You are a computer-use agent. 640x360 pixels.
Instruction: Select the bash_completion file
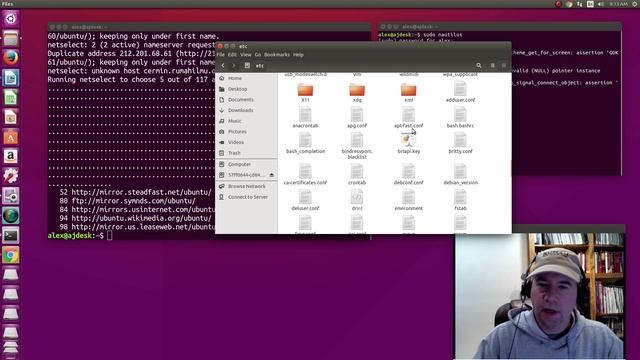tap(305, 143)
